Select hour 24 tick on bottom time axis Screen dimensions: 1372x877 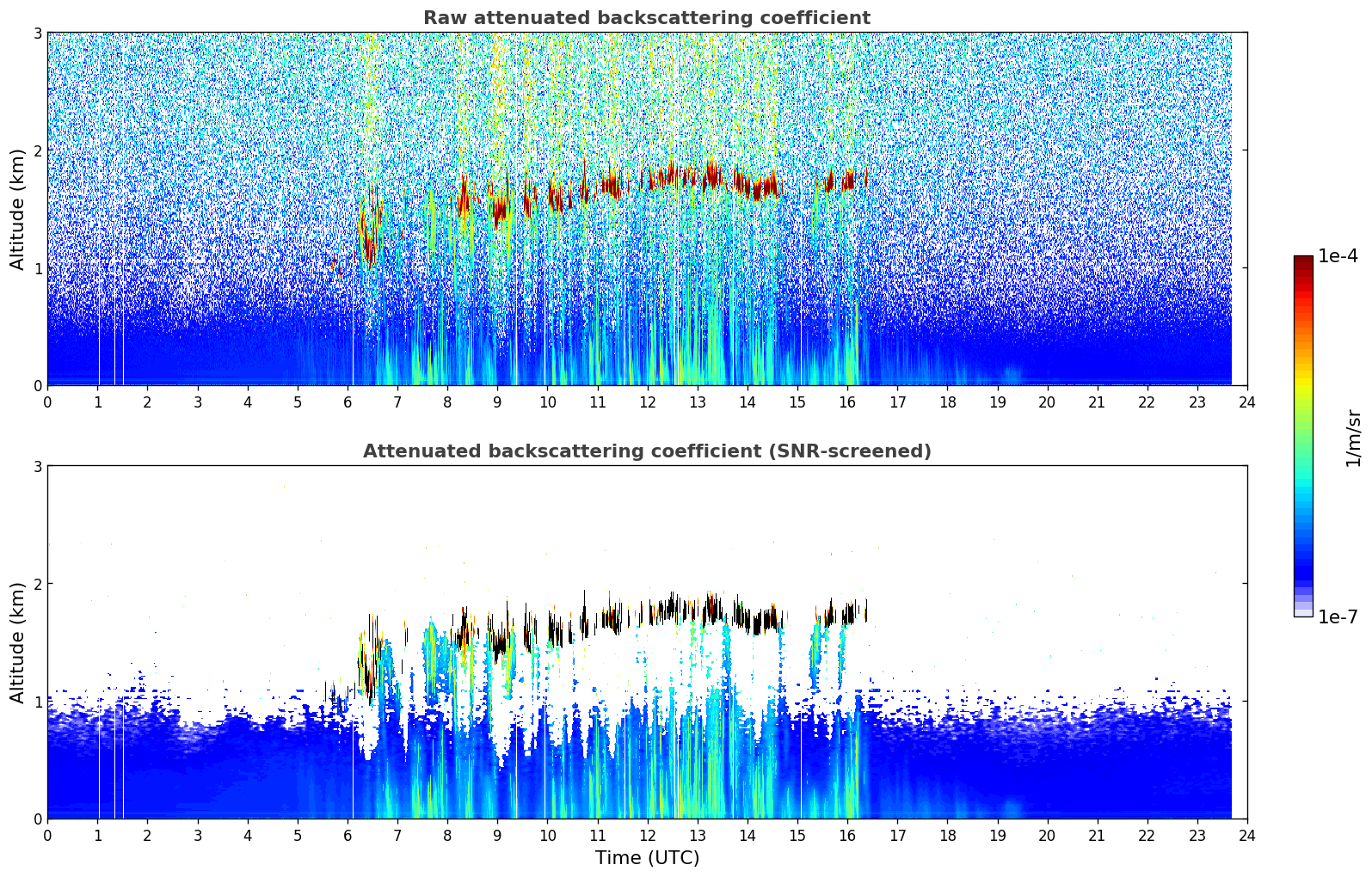pyautogui.click(x=1246, y=836)
